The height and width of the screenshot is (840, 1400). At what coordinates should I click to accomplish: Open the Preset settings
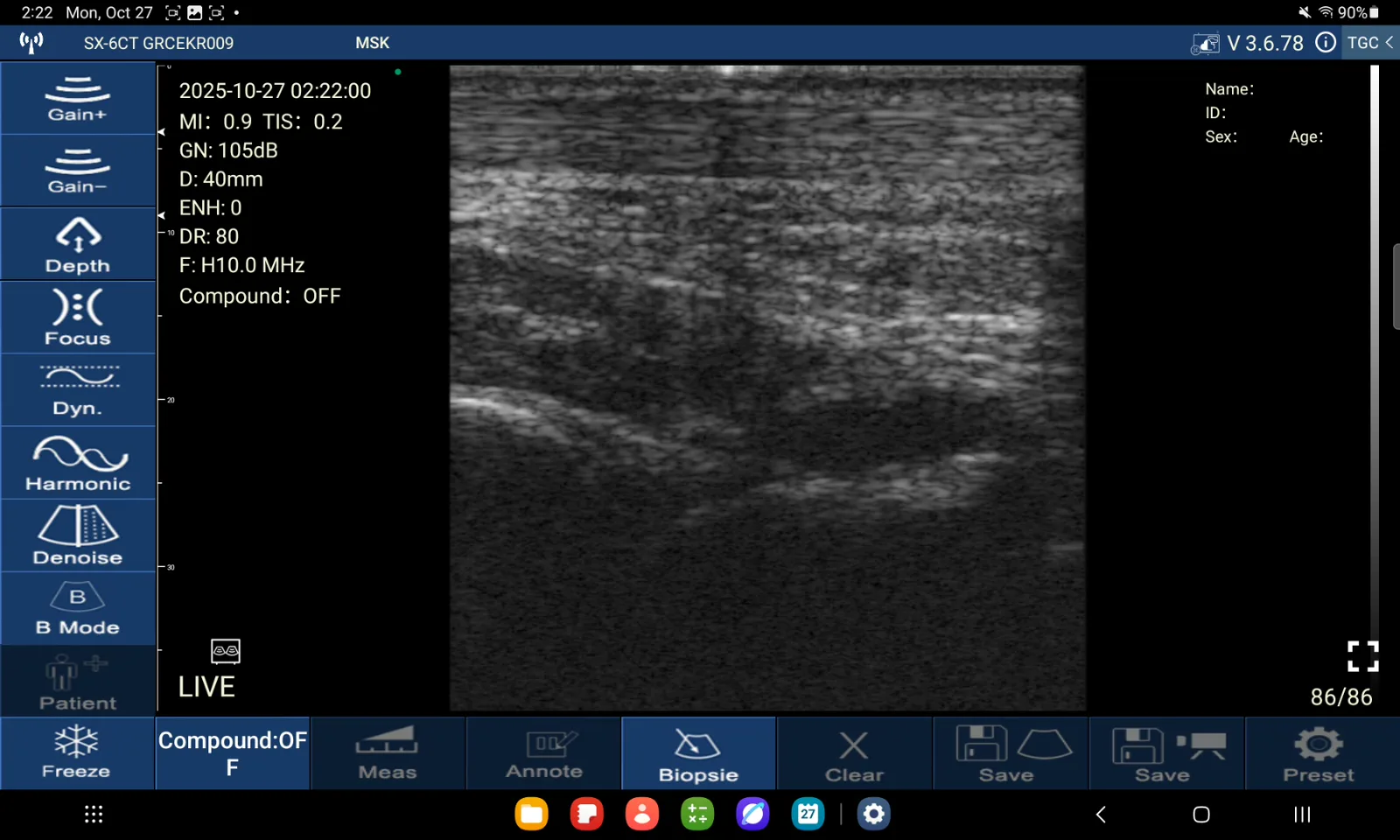pos(1322,753)
